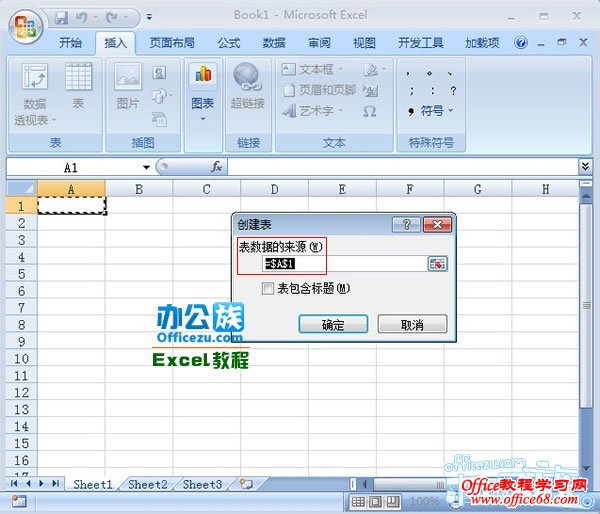This screenshot has width=600, height=514.
Task: Click the table data source range field
Action: coord(344,264)
